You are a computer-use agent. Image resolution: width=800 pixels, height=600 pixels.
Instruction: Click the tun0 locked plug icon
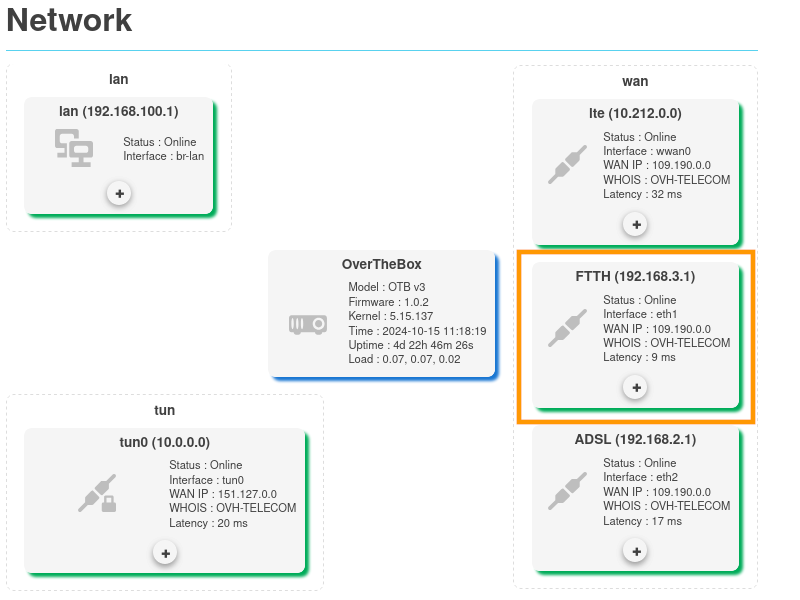pos(97,494)
